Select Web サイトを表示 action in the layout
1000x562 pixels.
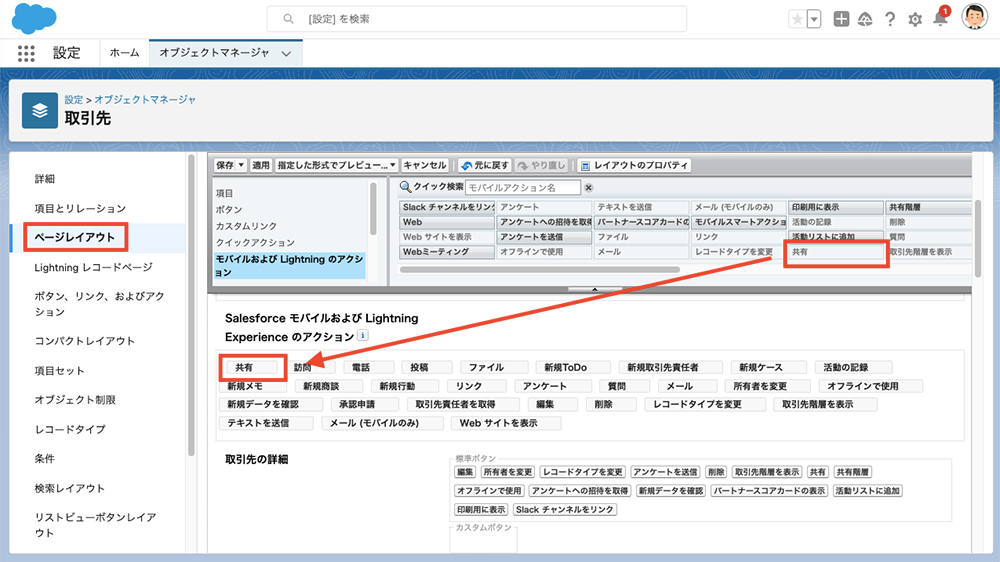[x=506, y=423]
